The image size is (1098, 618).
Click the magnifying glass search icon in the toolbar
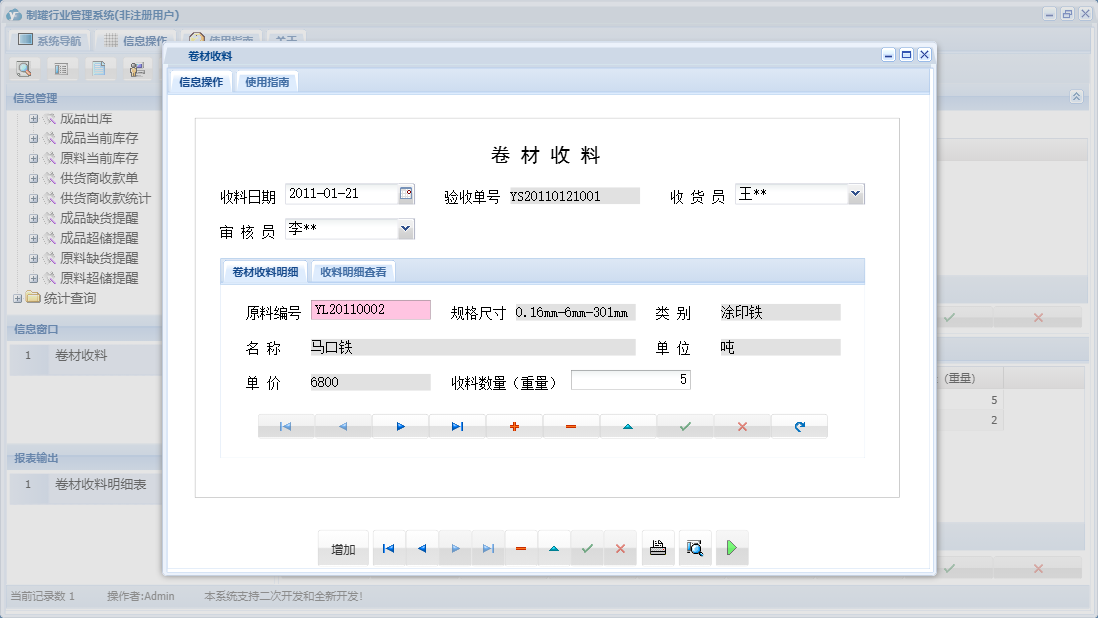[x=23, y=68]
